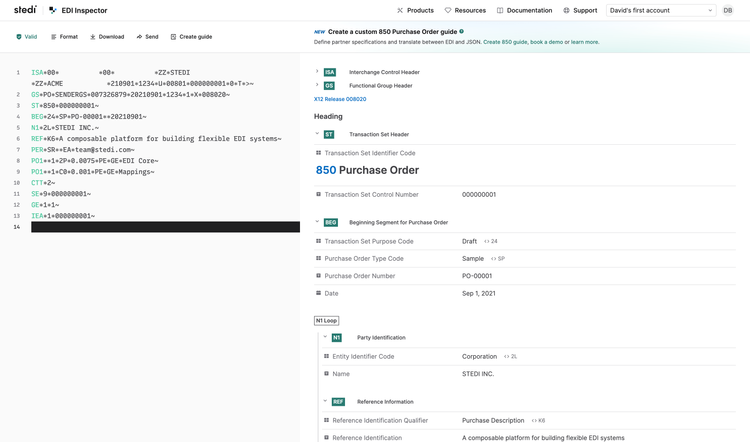Open the Products menu
Image resolution: width=750 pixels, height=442 pixels.
tap(415, 10)
